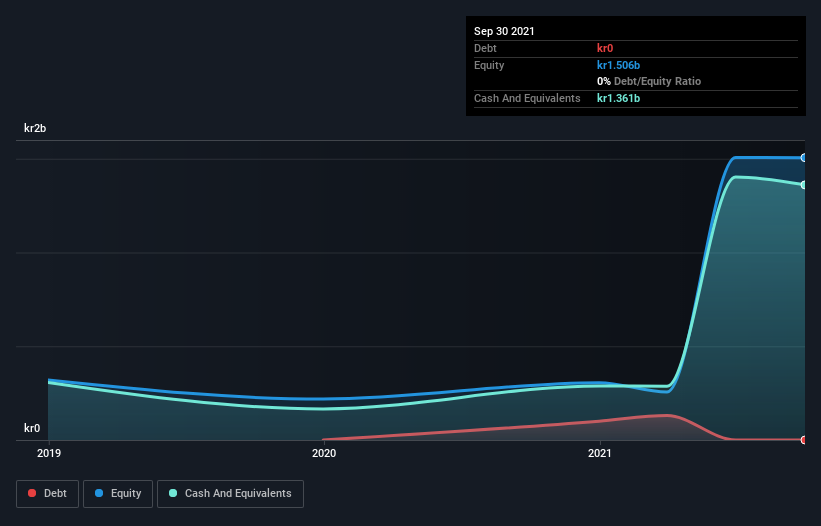
Task: Toggle the Debt legend button
Action: (47, 494)
